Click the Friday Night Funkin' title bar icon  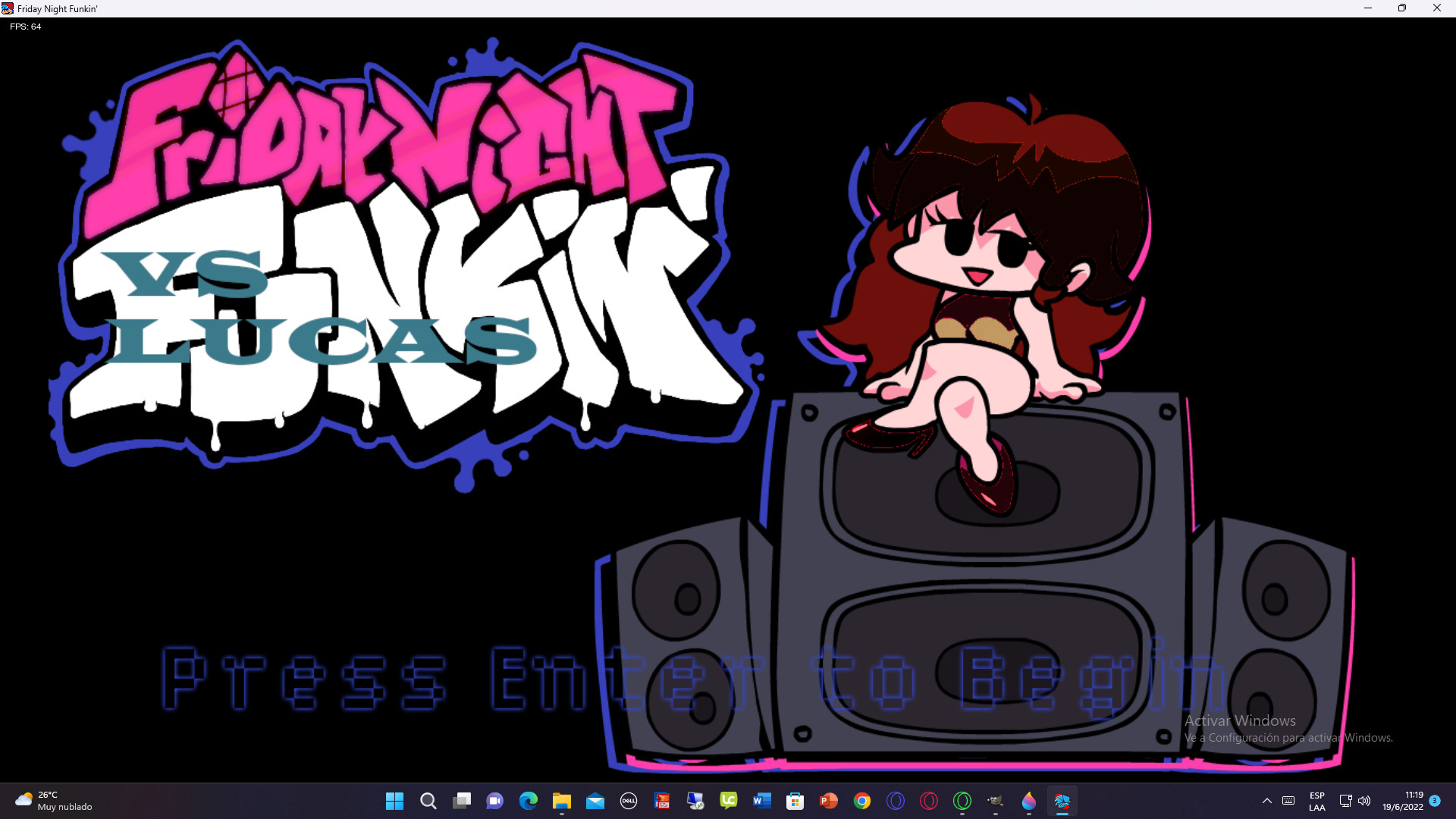[8, 8]
